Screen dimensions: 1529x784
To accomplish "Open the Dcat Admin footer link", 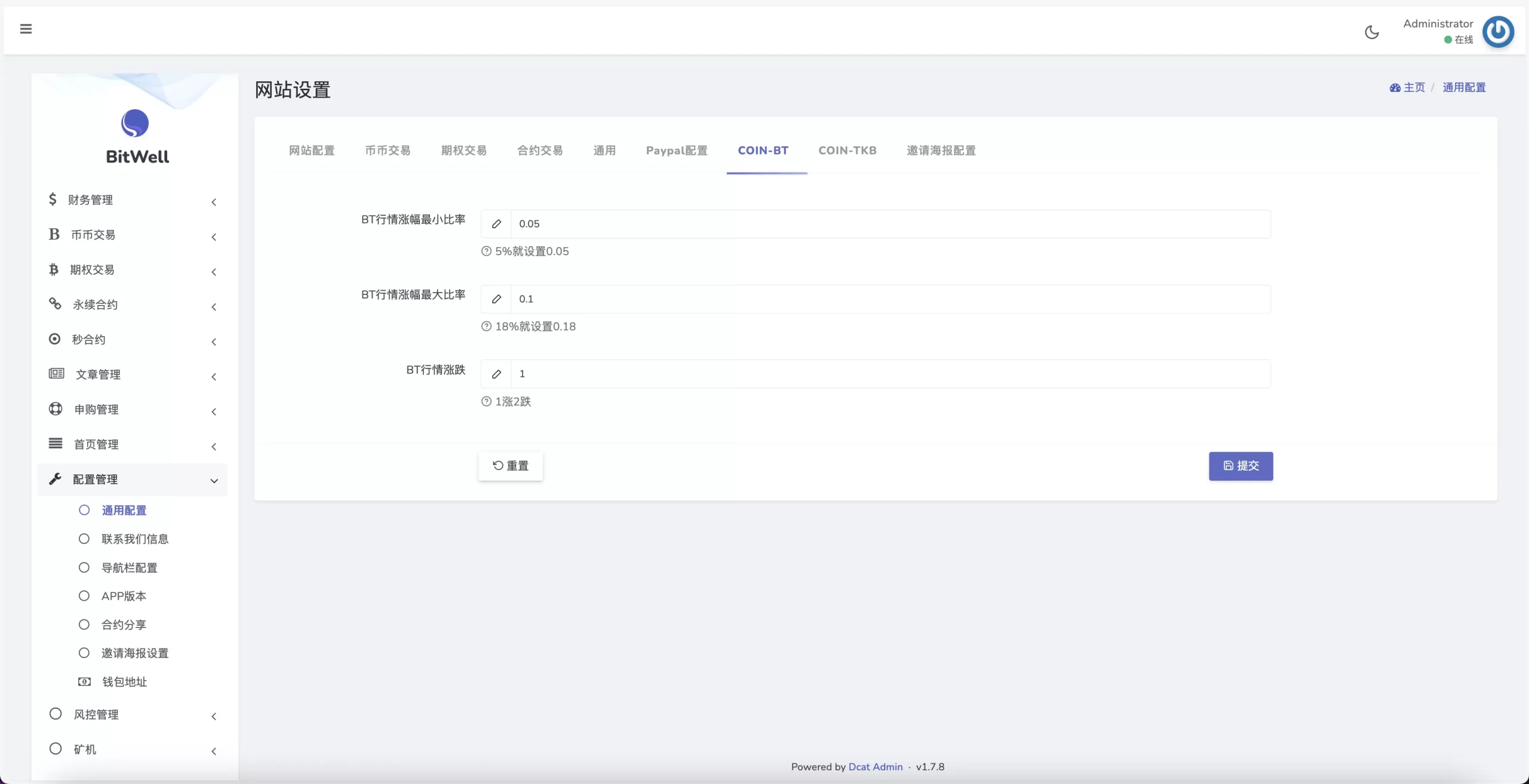I will [x=876, y=767].
